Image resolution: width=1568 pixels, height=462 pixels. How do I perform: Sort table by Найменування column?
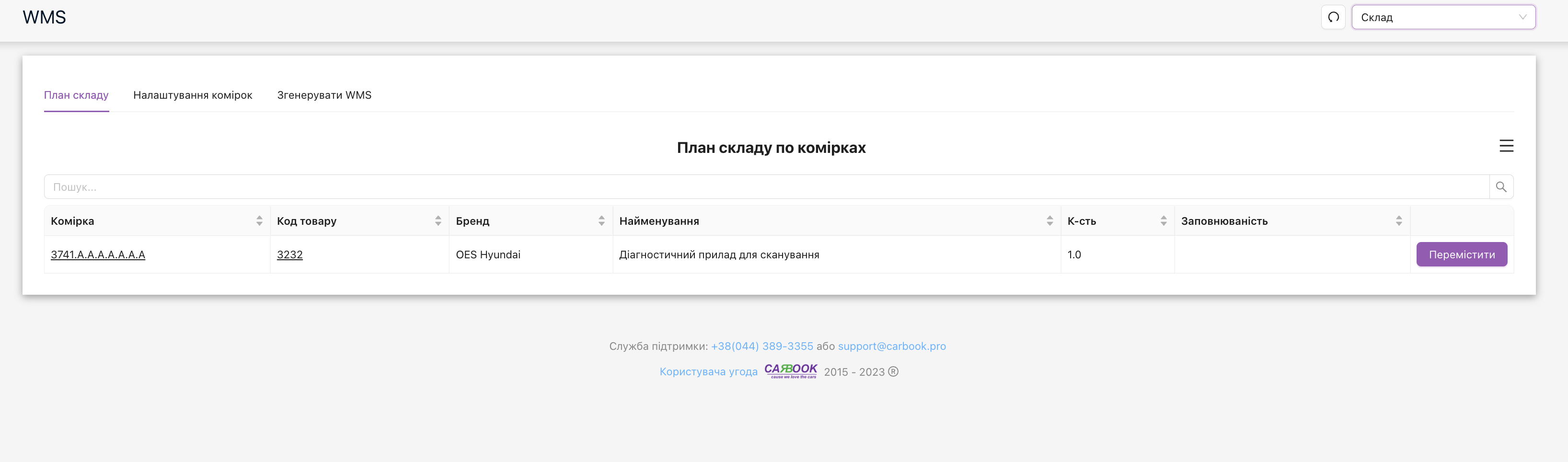pos(1049,221)
